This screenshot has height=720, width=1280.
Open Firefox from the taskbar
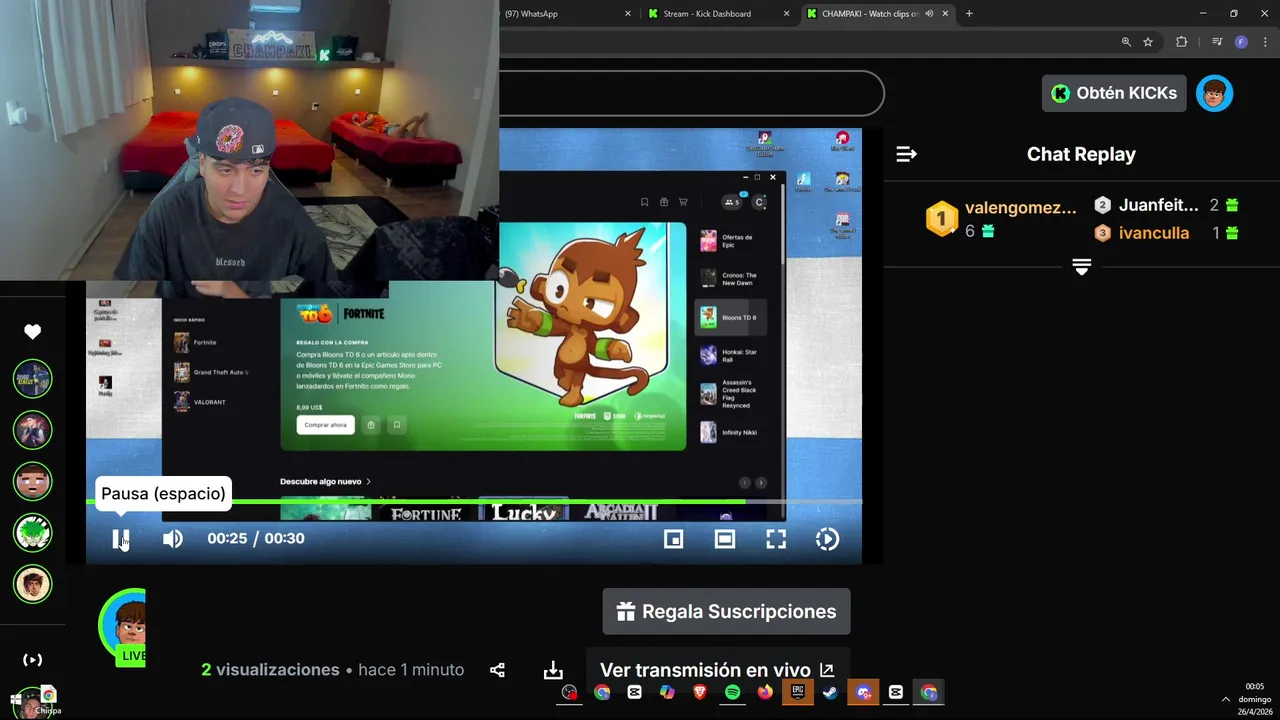(765, 692)
